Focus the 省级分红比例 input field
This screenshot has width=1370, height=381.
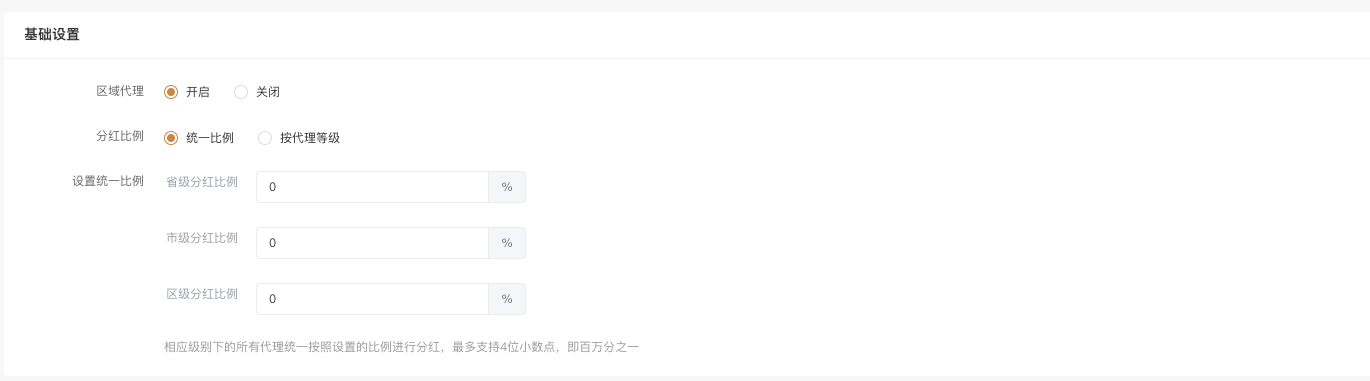[x=372, y=187]
